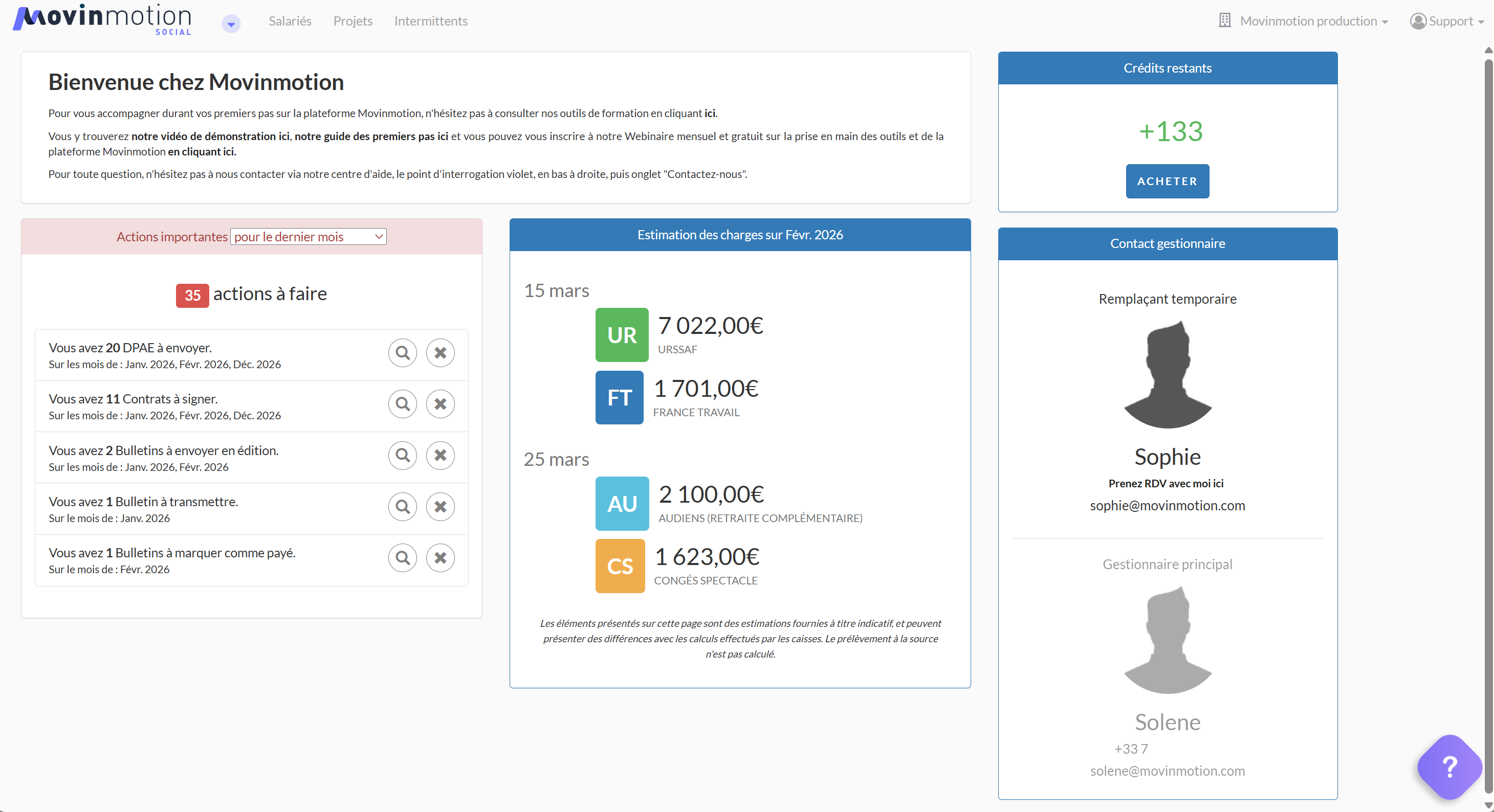Dismiss the Bulletin à transmettre action

point(440,507)
